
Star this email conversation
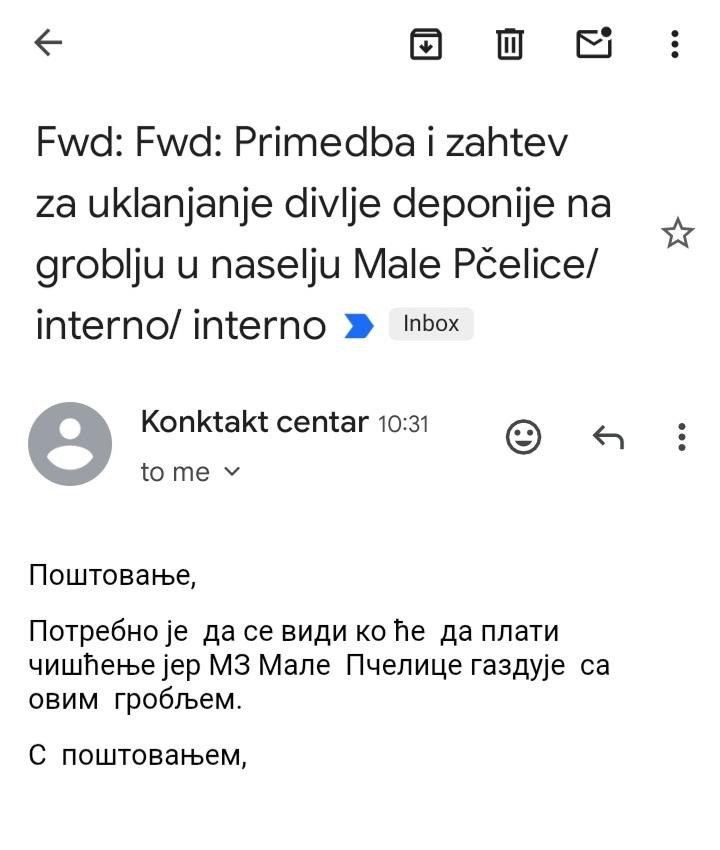[x=677, y=234]
